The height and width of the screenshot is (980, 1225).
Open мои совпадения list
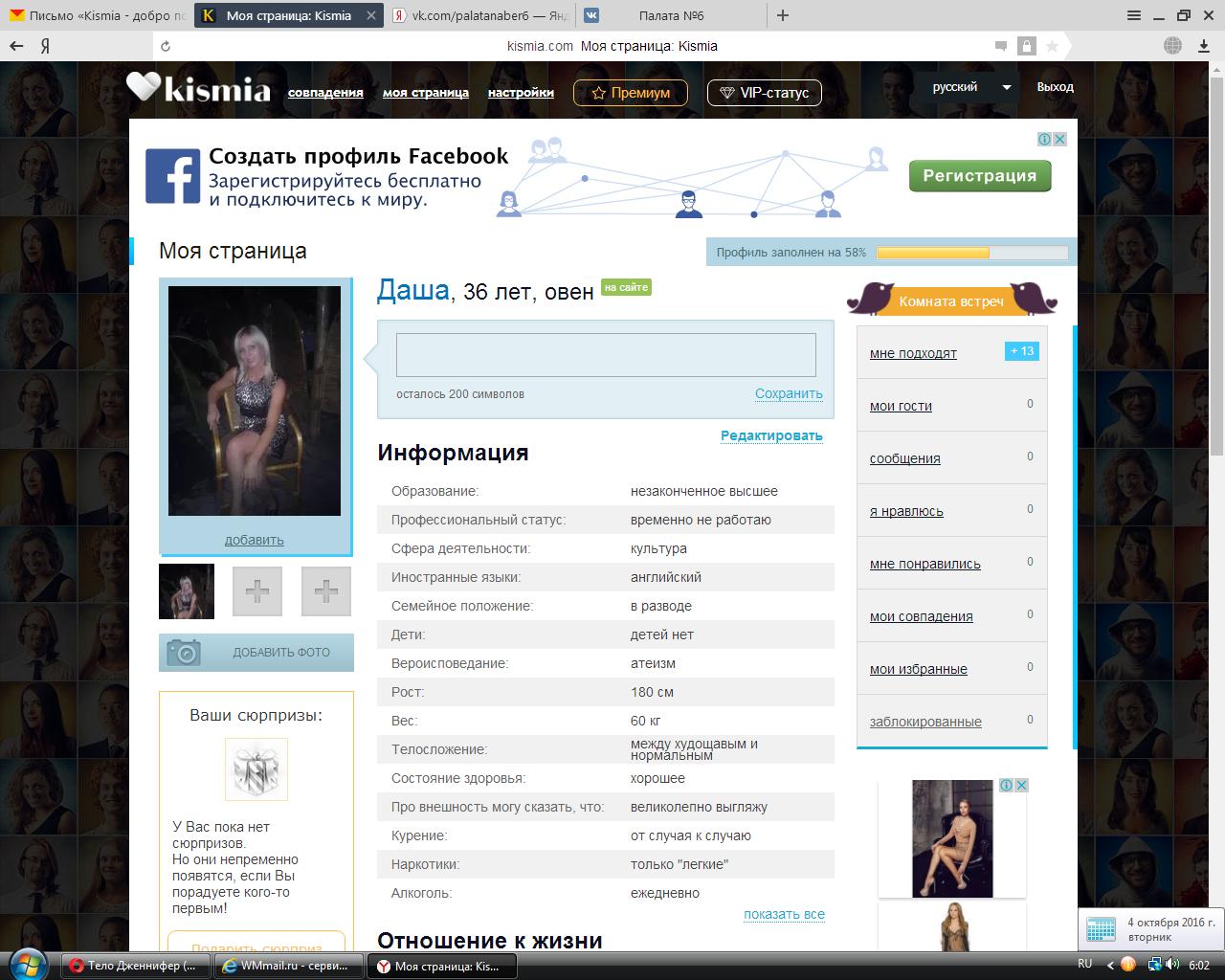click(922, 616)
